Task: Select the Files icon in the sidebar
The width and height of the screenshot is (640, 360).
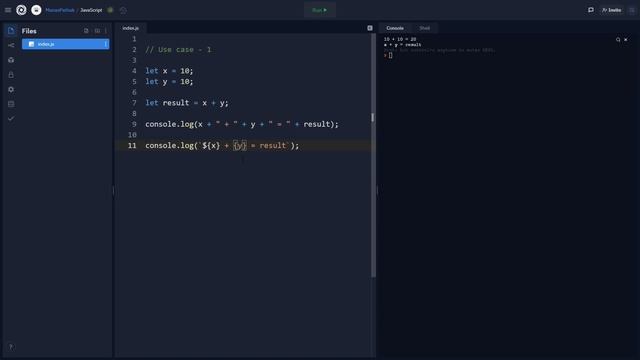Action: tap(11, 31)
